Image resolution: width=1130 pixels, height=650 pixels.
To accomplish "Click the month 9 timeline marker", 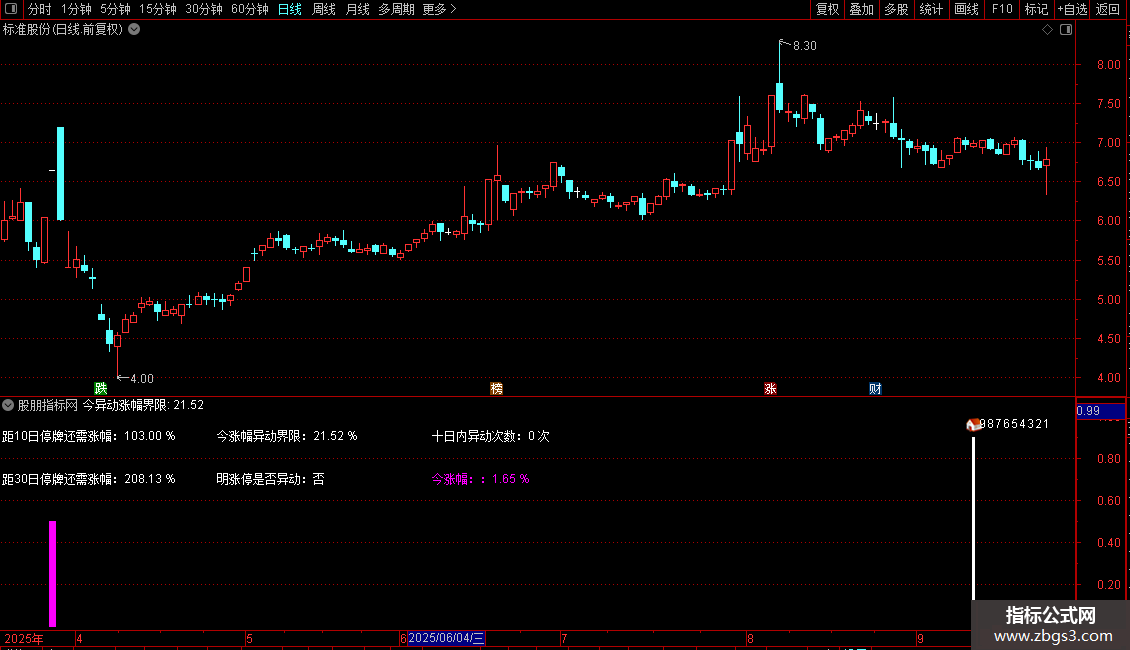I will coord(920,638).
